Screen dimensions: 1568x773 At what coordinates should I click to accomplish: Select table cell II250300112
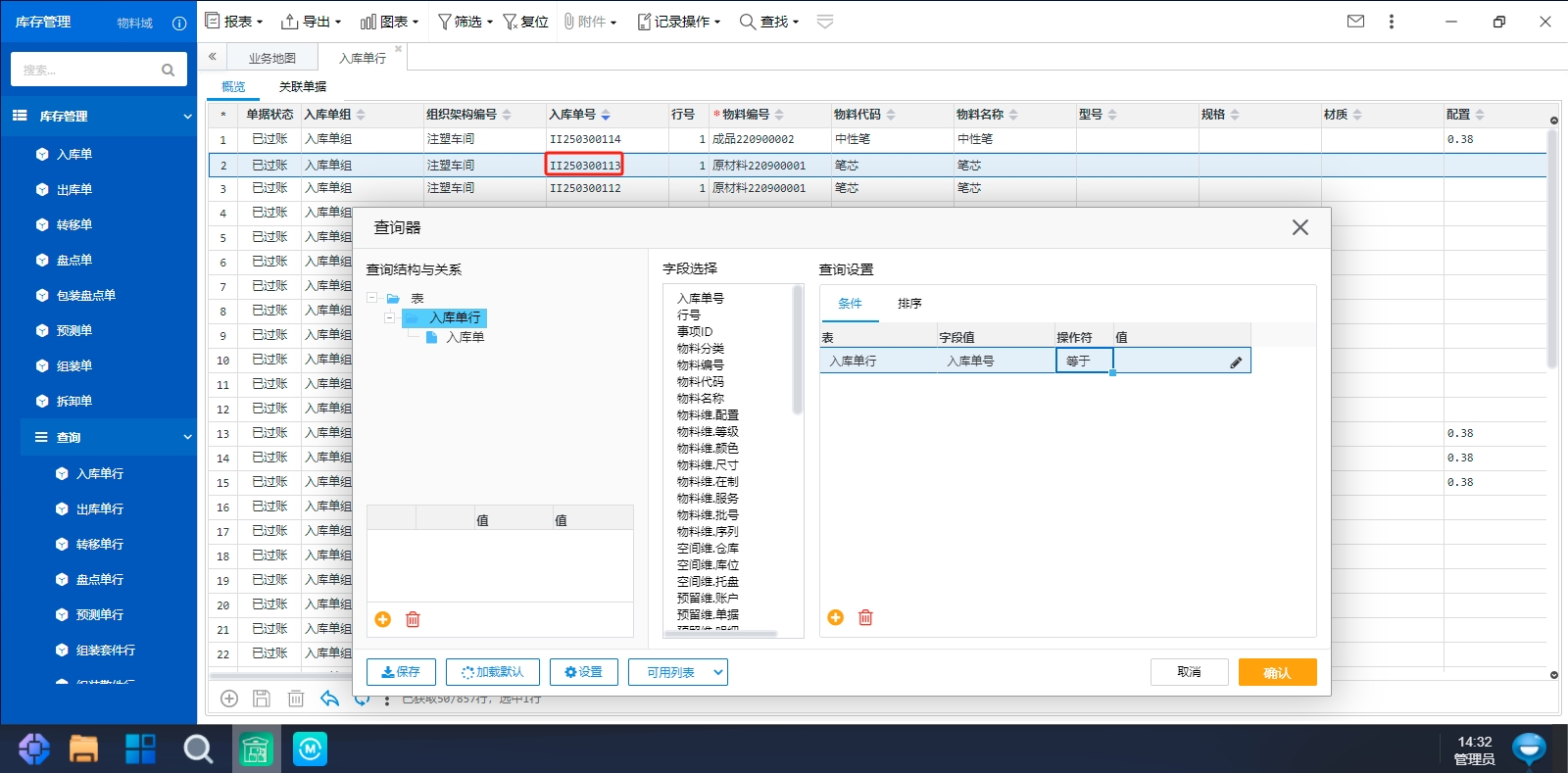(585, 188)
